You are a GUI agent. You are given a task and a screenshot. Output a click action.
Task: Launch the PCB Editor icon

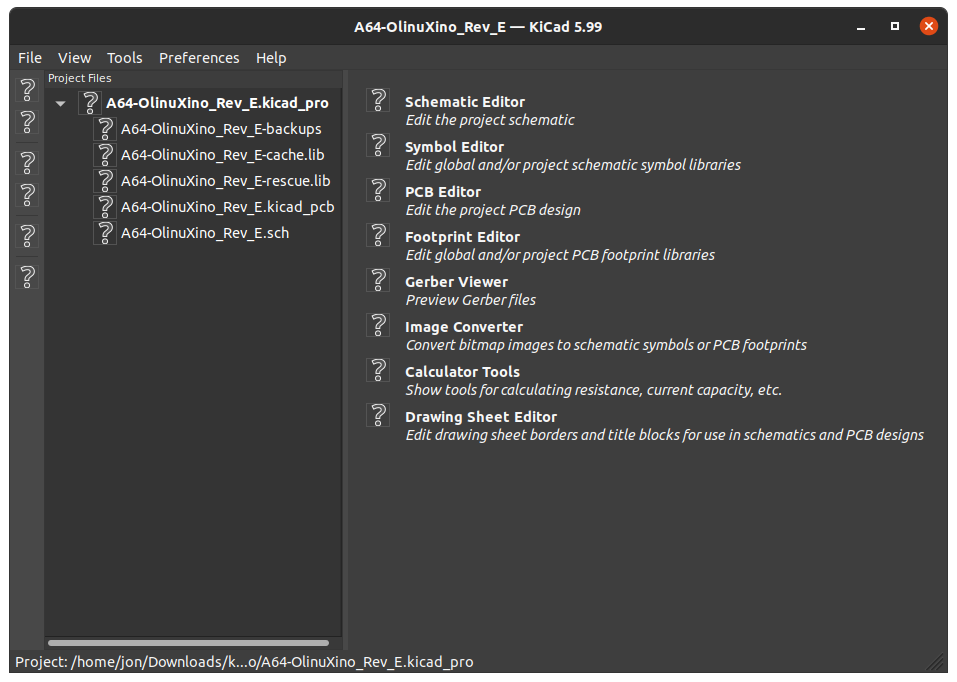point(379,190)
